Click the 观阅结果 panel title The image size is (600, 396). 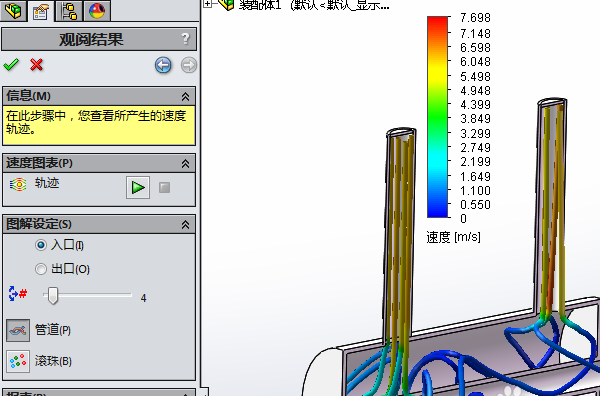tap(91, 39)
